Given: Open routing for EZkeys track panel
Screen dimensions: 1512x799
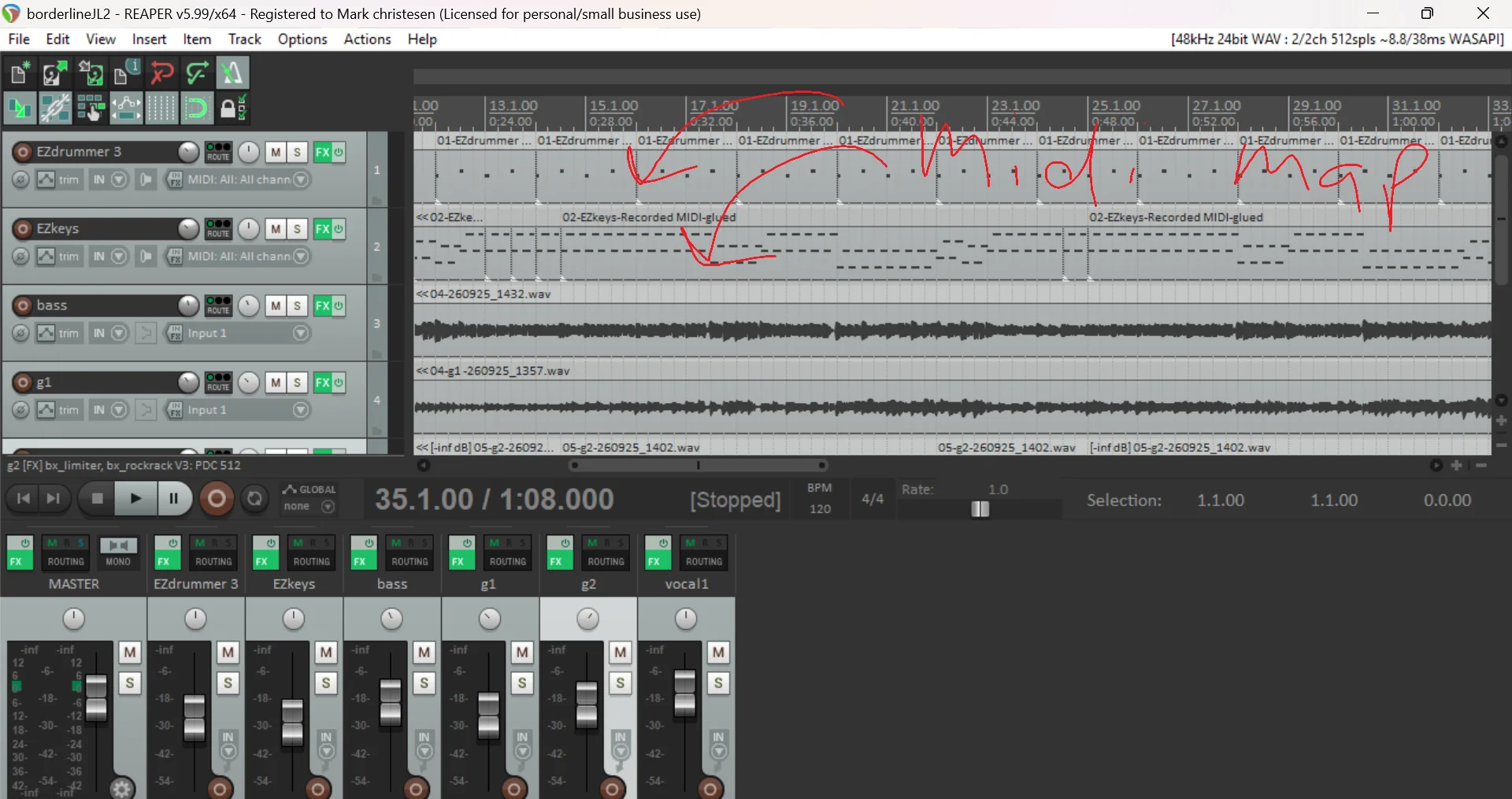Looking at the screenshot, I should [x=218, y=228].
